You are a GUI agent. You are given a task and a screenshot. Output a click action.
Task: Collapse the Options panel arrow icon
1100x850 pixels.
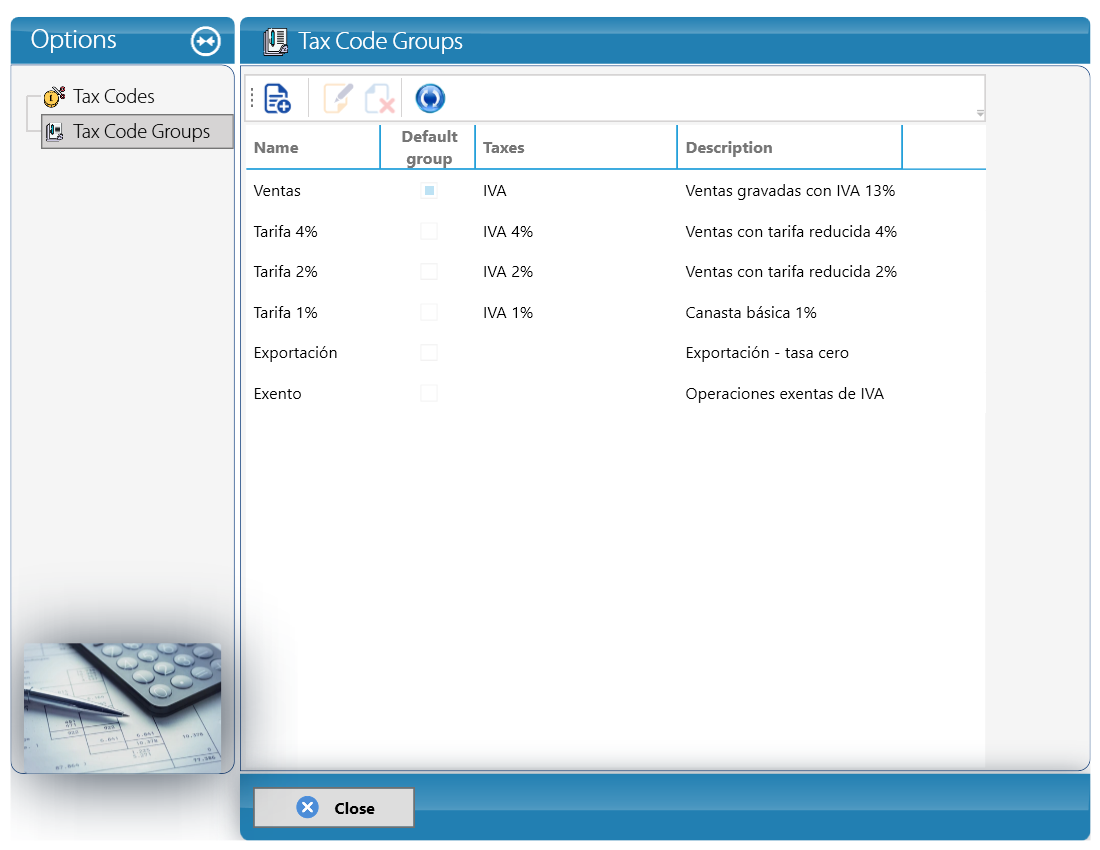pos(206,41)
